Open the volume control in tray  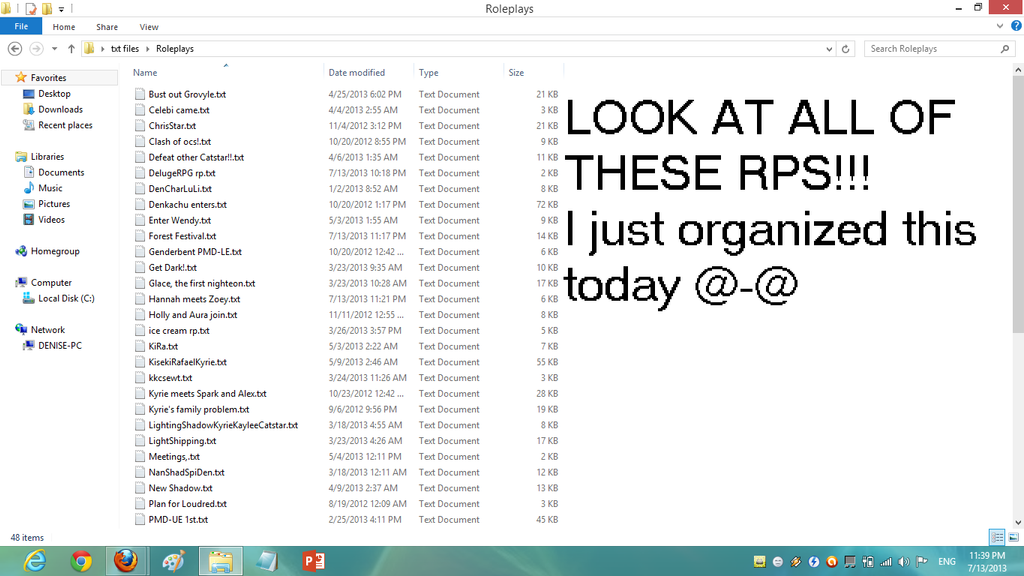point(904,562)
